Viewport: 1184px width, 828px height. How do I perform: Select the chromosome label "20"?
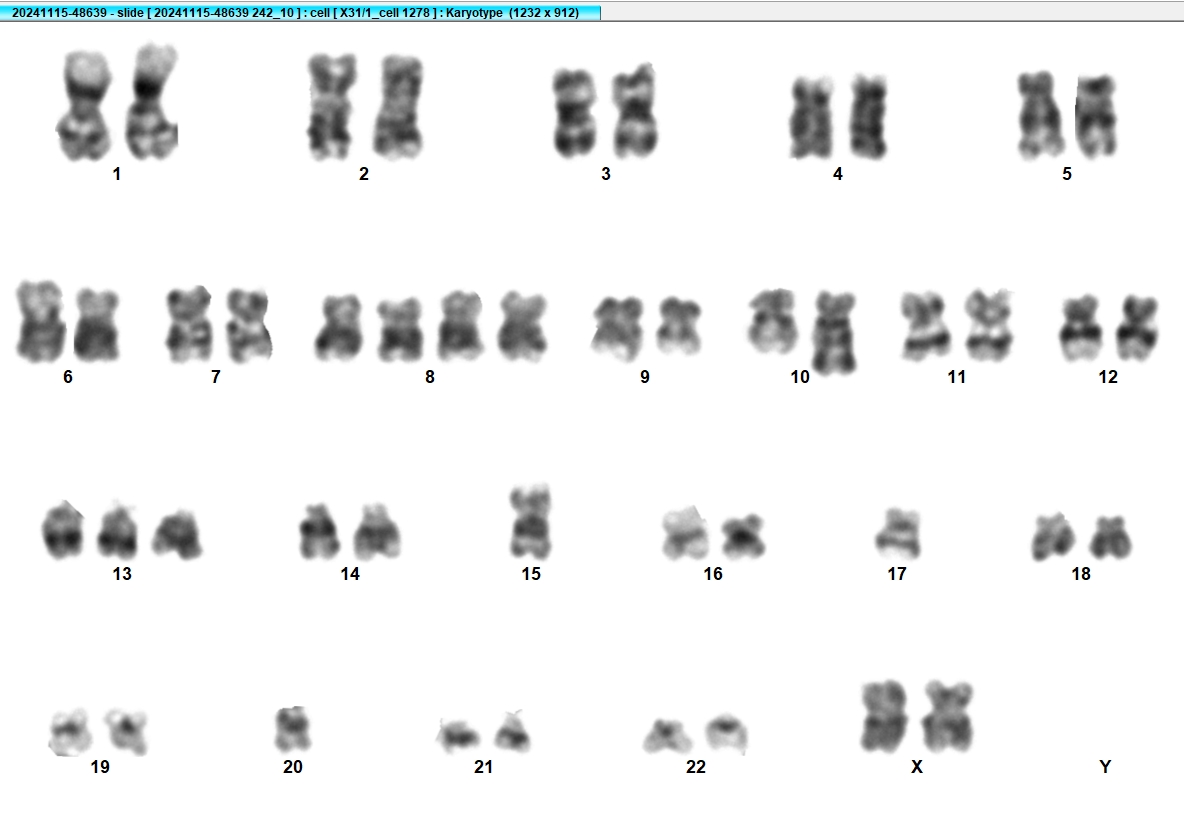(x=293, y=767)
